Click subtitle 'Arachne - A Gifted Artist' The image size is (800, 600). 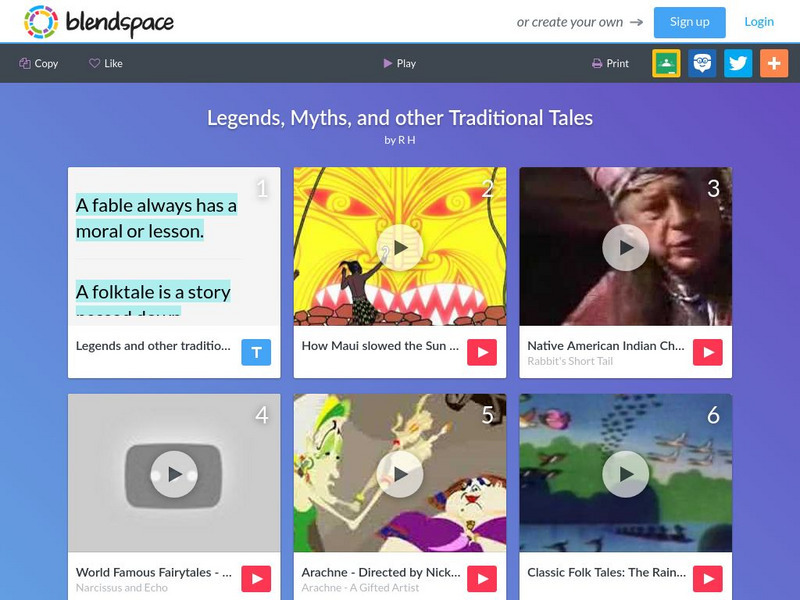(x=360, y=588)
